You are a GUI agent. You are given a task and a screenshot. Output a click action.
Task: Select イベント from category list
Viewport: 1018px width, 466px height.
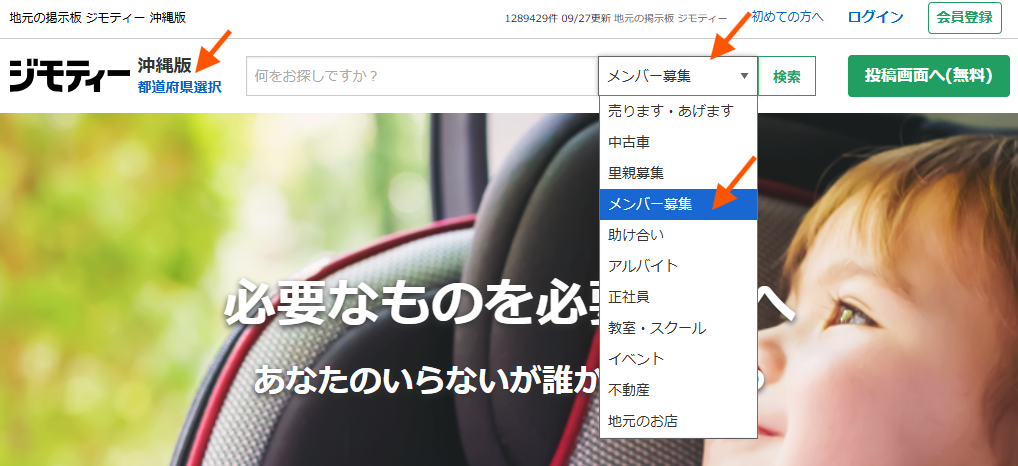pos(636,359)
